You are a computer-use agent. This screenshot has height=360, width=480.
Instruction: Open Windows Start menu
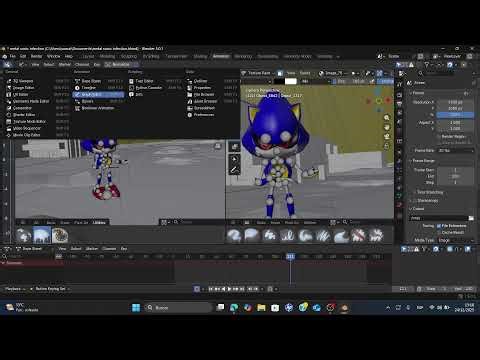(136, 308)
